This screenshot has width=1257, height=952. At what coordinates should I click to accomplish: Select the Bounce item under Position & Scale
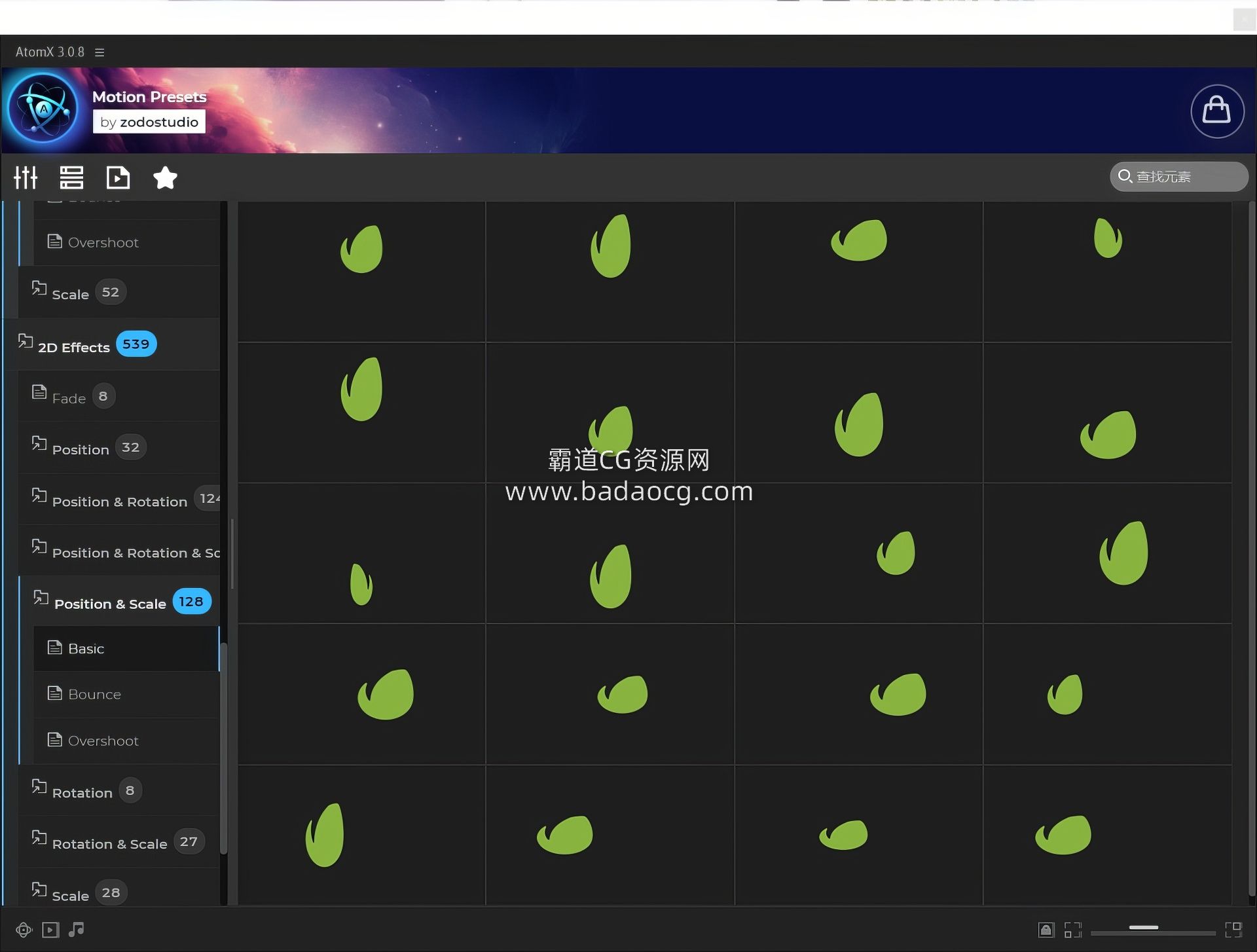click(126, 694)
